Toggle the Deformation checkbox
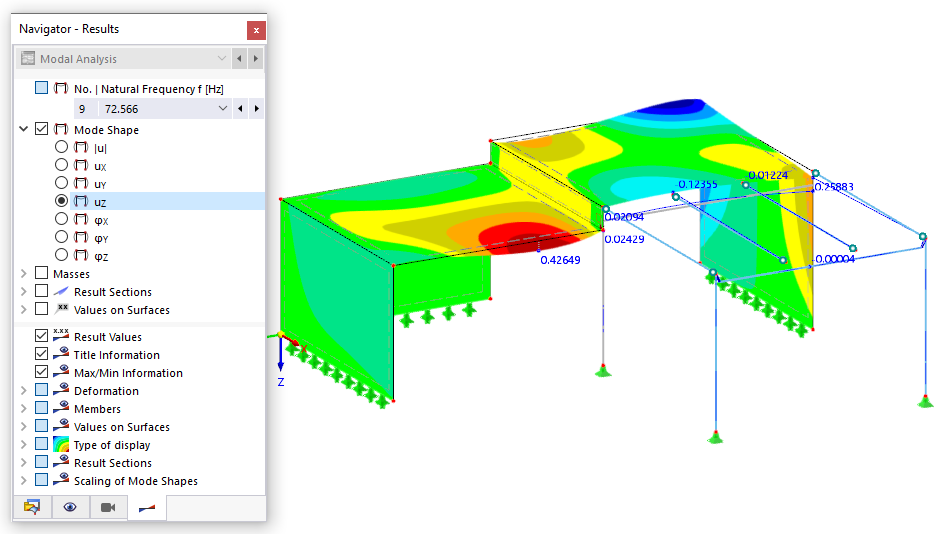 coord(41,390)
